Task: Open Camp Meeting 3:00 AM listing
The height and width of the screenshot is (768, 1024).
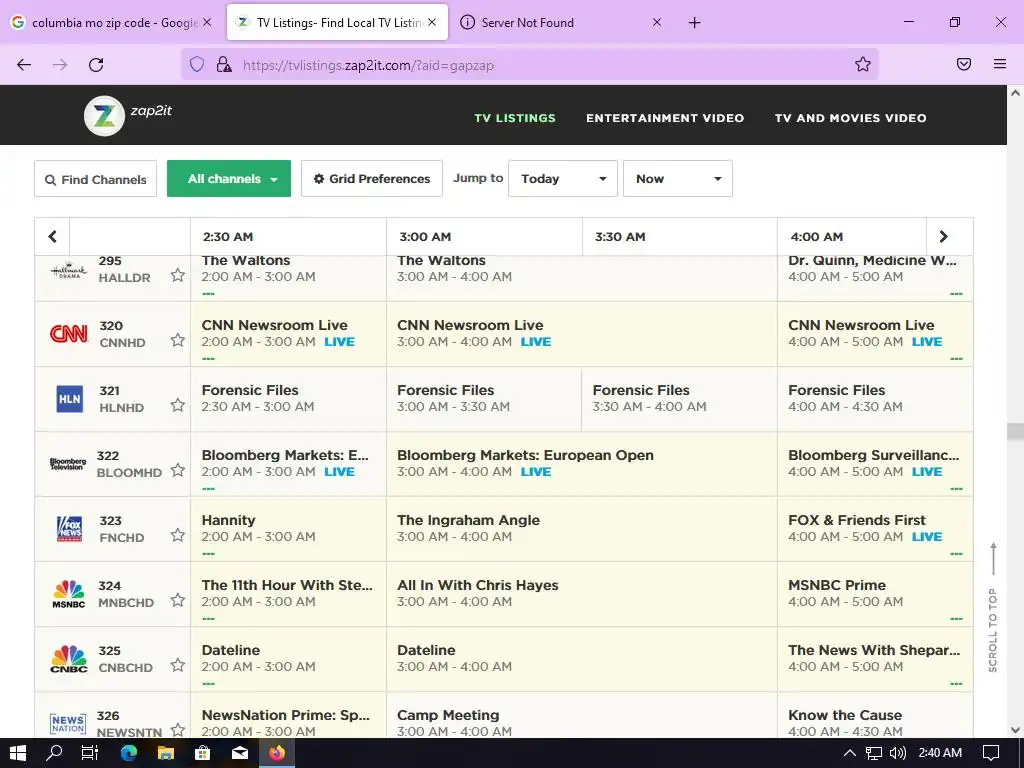Action: click(582, 715)
